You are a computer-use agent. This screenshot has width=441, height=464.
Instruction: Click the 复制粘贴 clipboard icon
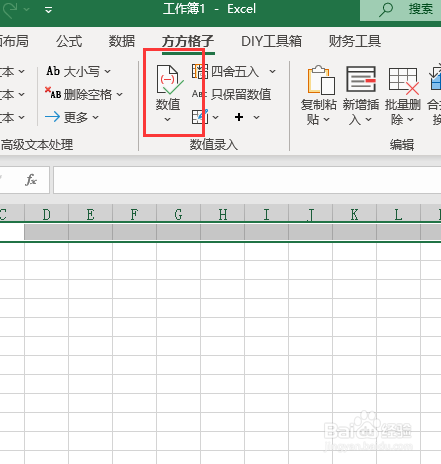point(321,80)
